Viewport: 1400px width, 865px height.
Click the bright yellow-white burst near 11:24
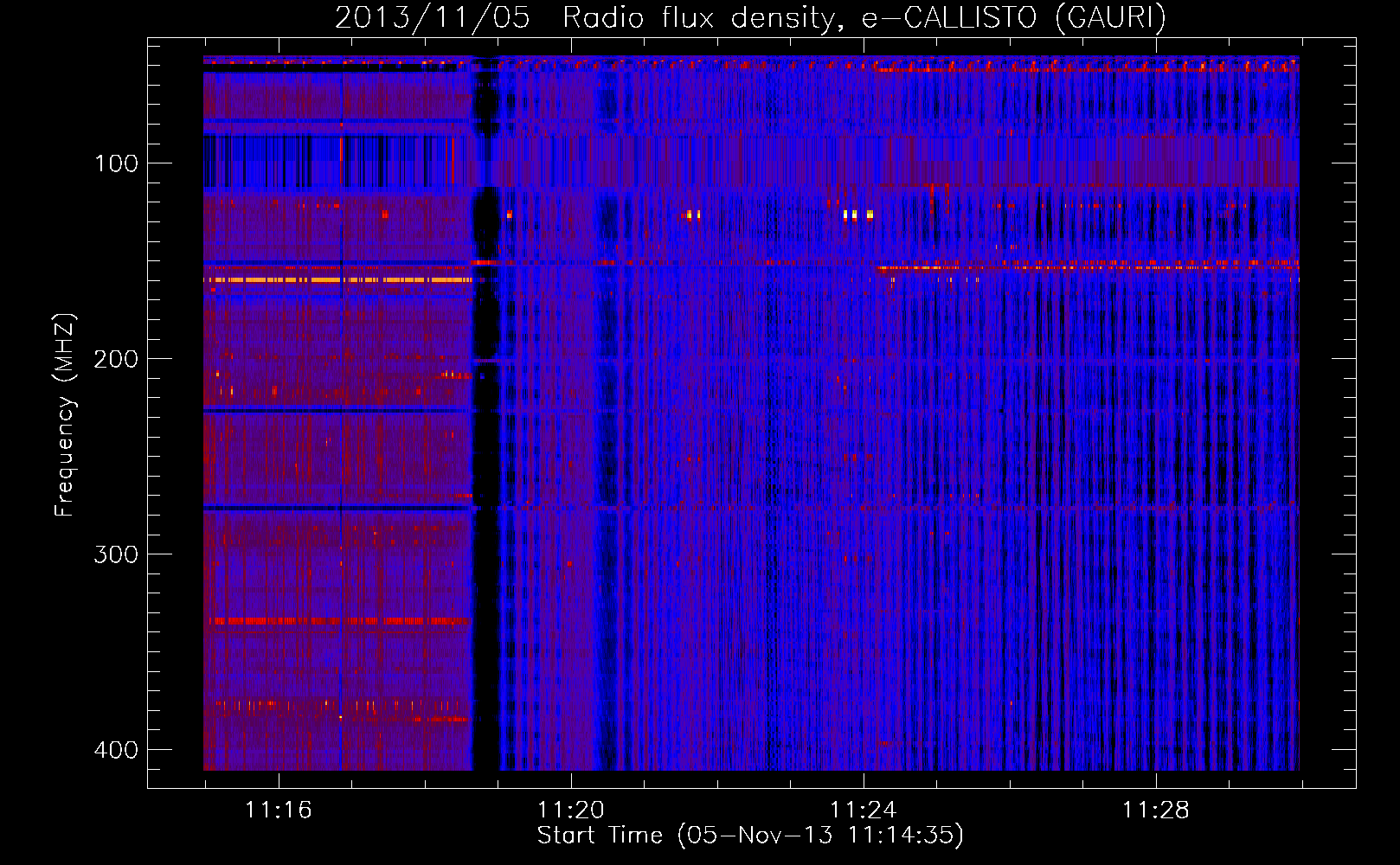tap(857, 215)
